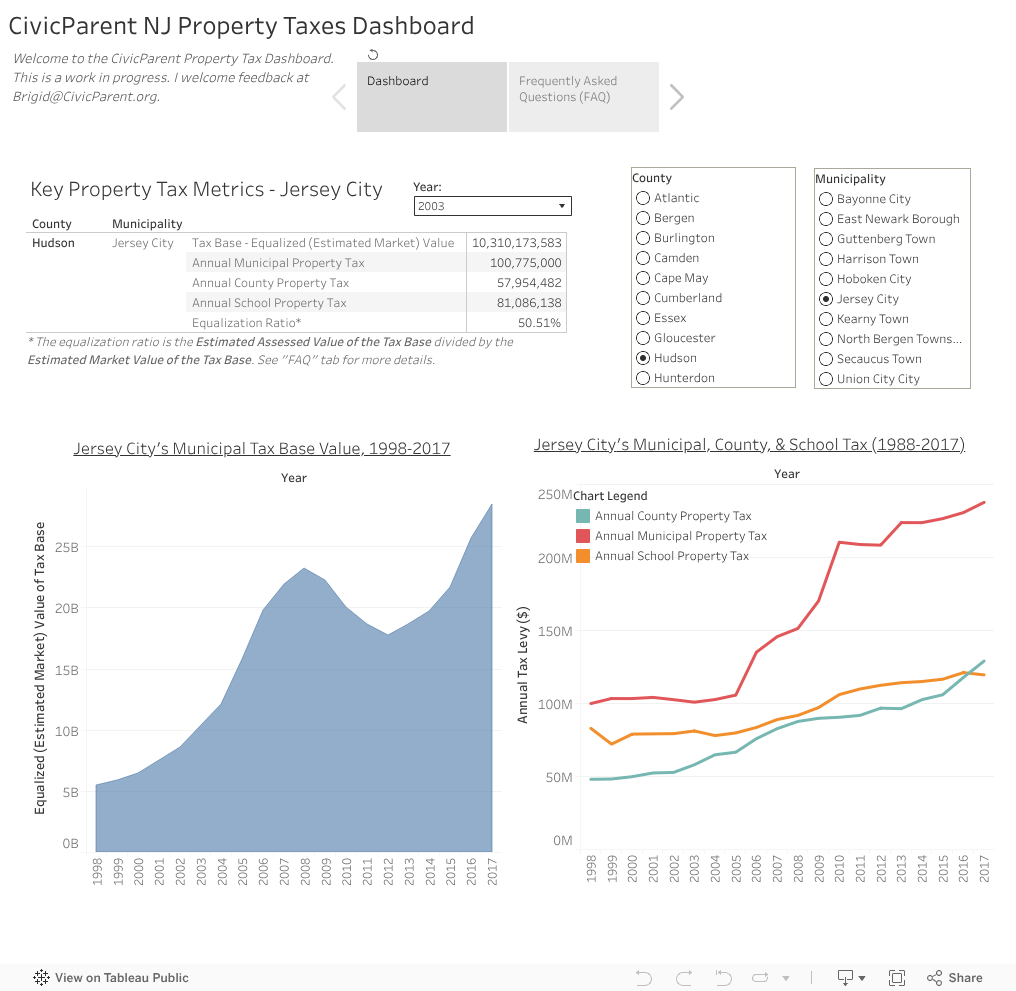Click the Share button

coord(954,977)
